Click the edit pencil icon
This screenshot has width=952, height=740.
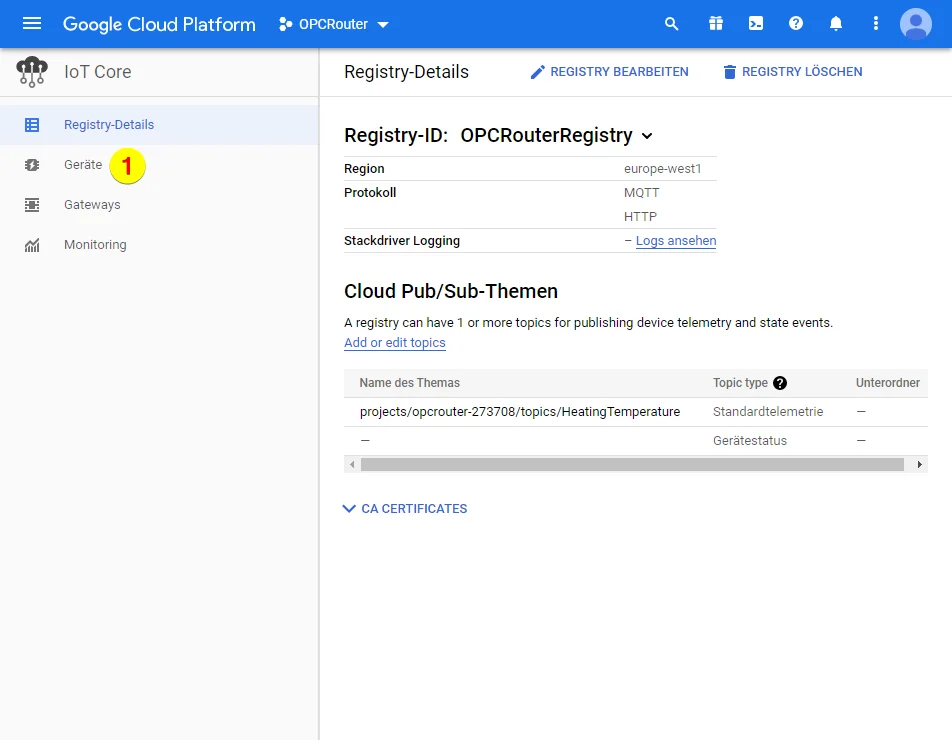[537, 72]
